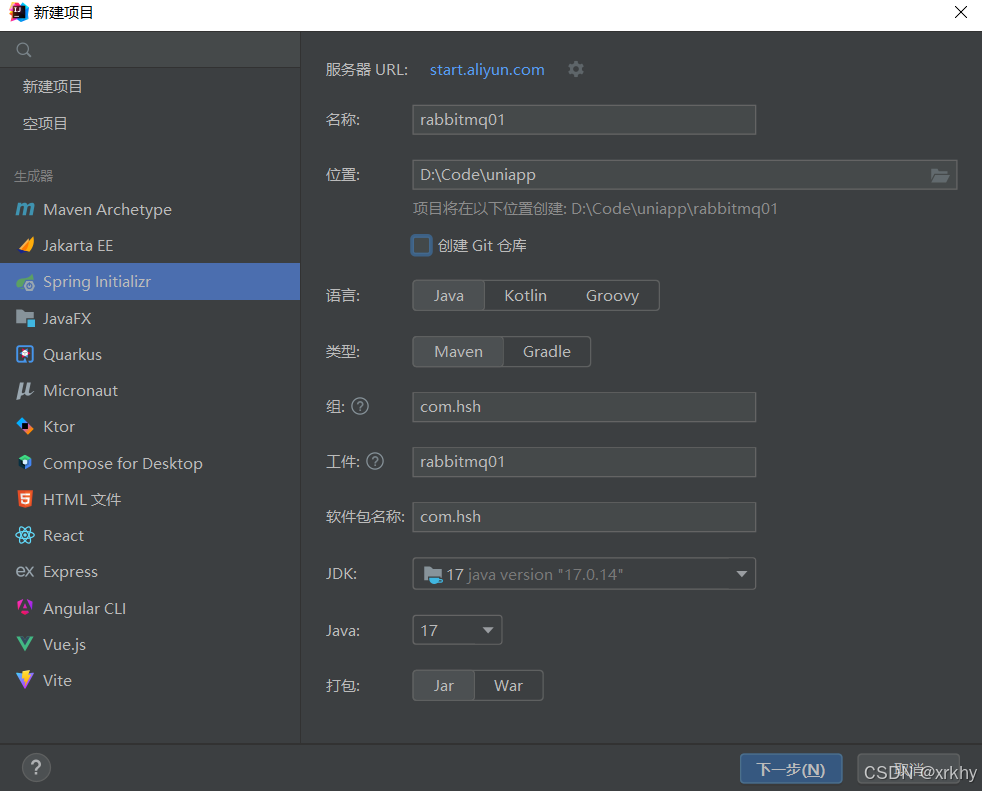Select 空项目 in the left list
This screenshot has height=791, width=982.
[x=45, y=123]
